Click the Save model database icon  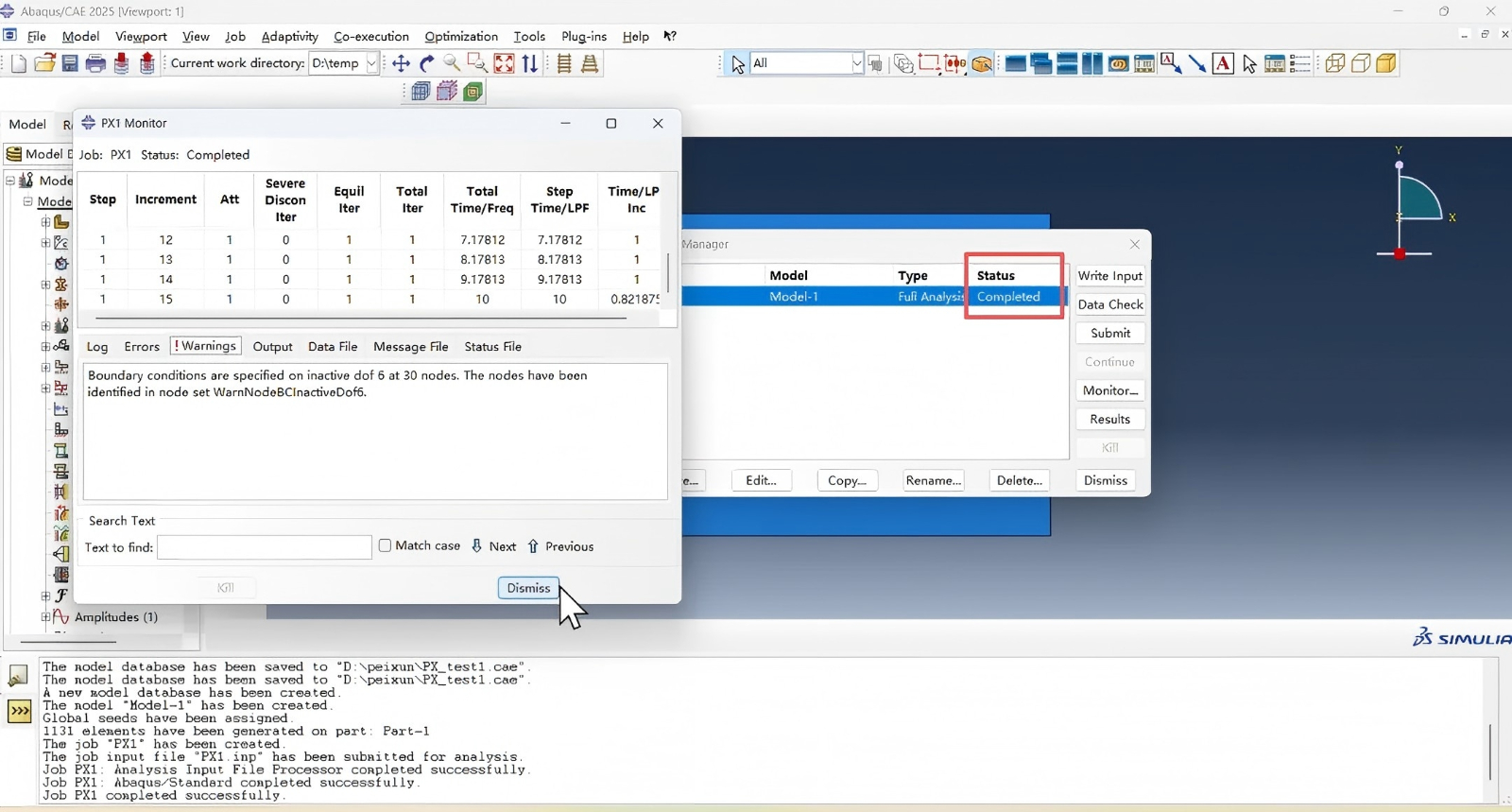[x=70, y=63]
